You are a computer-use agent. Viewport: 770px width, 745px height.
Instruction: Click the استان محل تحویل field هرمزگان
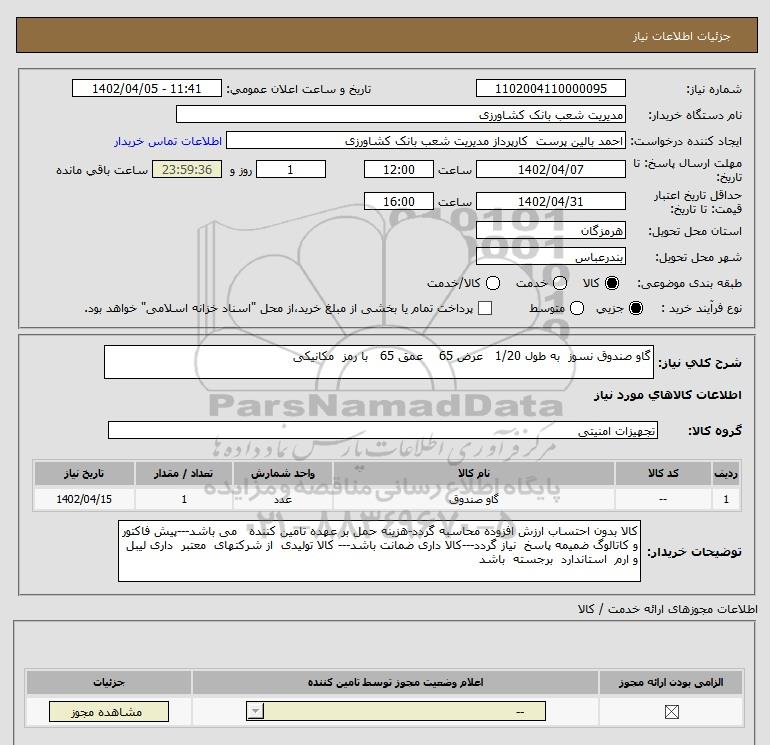click(x=550, y=230)
